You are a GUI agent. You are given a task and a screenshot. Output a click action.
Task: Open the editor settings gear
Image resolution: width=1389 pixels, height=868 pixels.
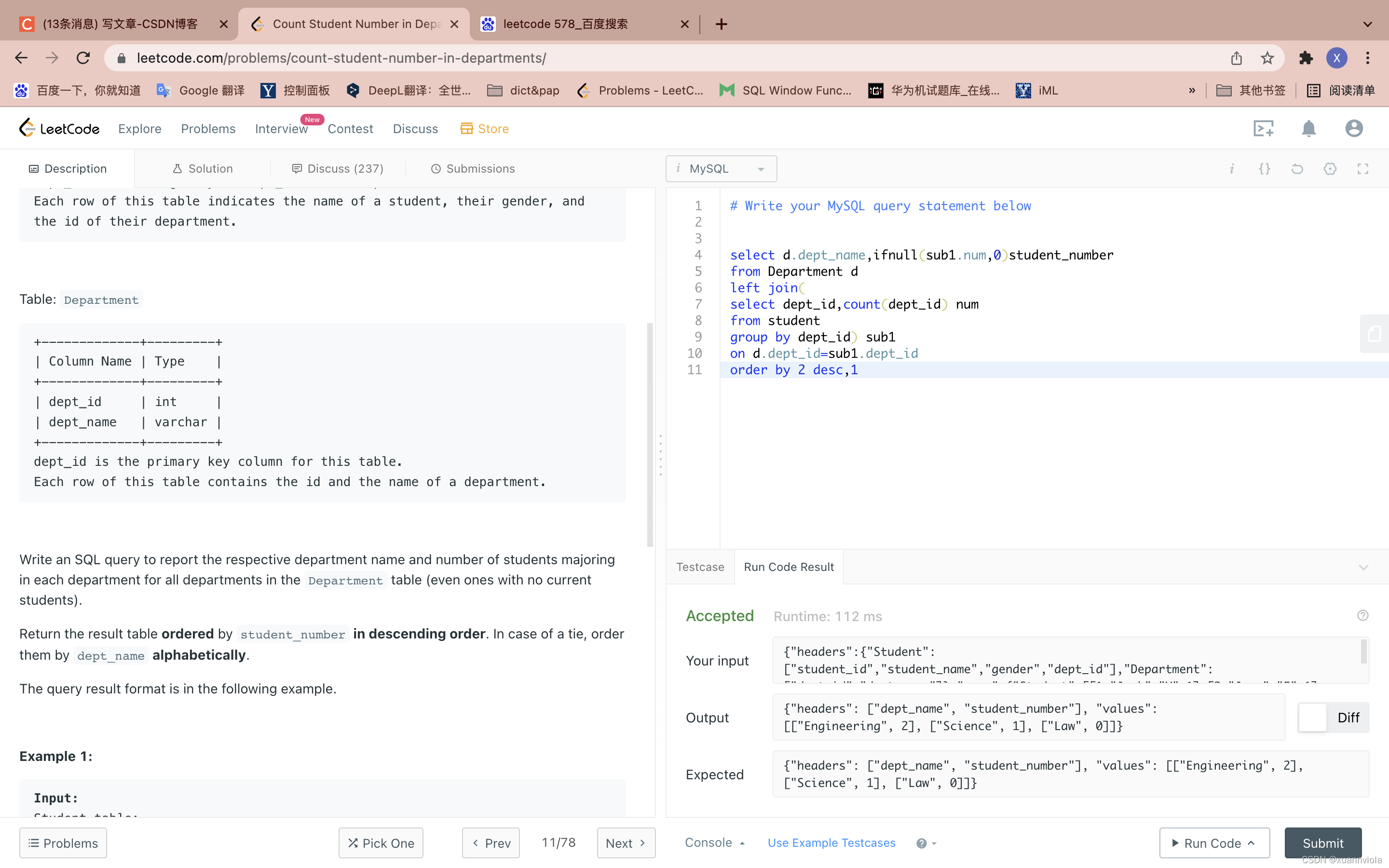click(1331, 169)
